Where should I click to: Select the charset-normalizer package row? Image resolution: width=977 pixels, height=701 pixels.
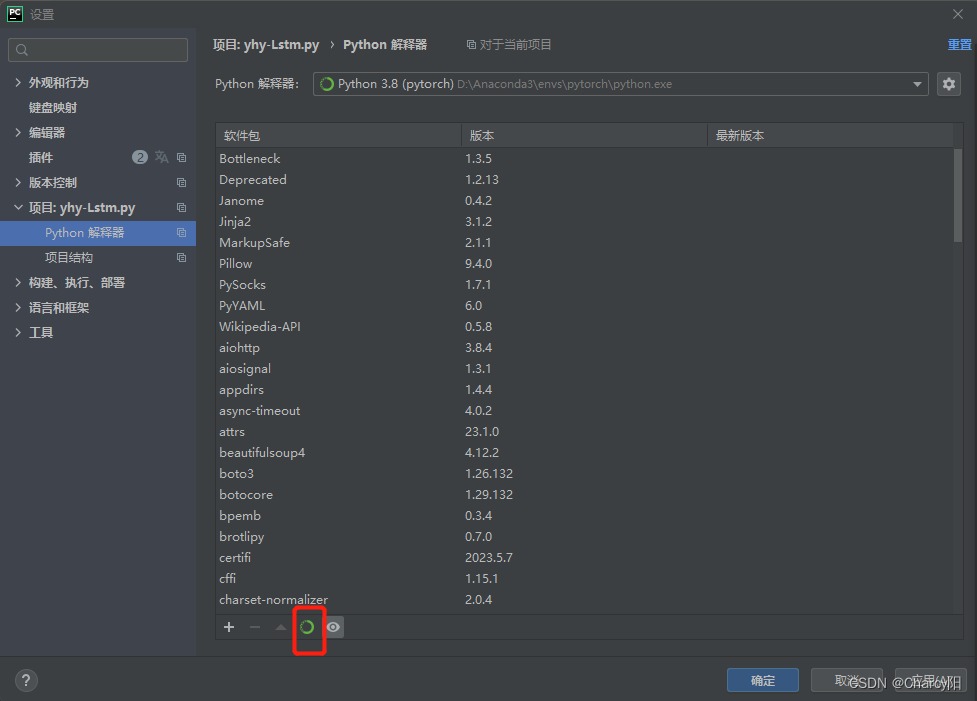tap(584, 599)
